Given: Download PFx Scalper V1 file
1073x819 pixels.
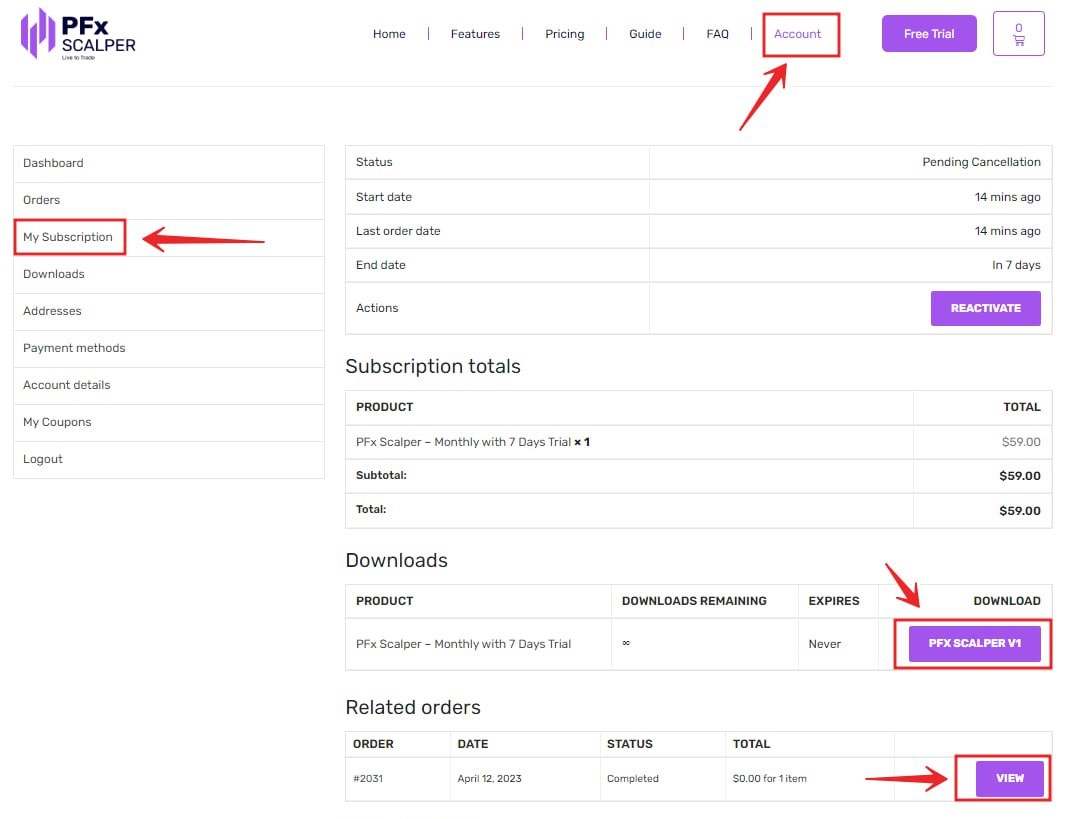Looking at the screenshot, I should point(974,643).
